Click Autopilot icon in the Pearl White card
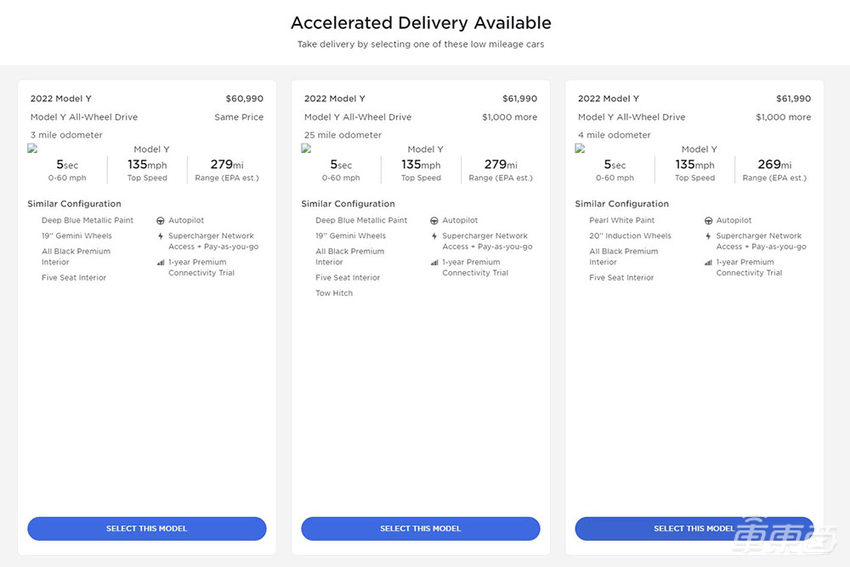Viewport: 850px width, 567px height. pyautogui.click(x=708, y=221)
